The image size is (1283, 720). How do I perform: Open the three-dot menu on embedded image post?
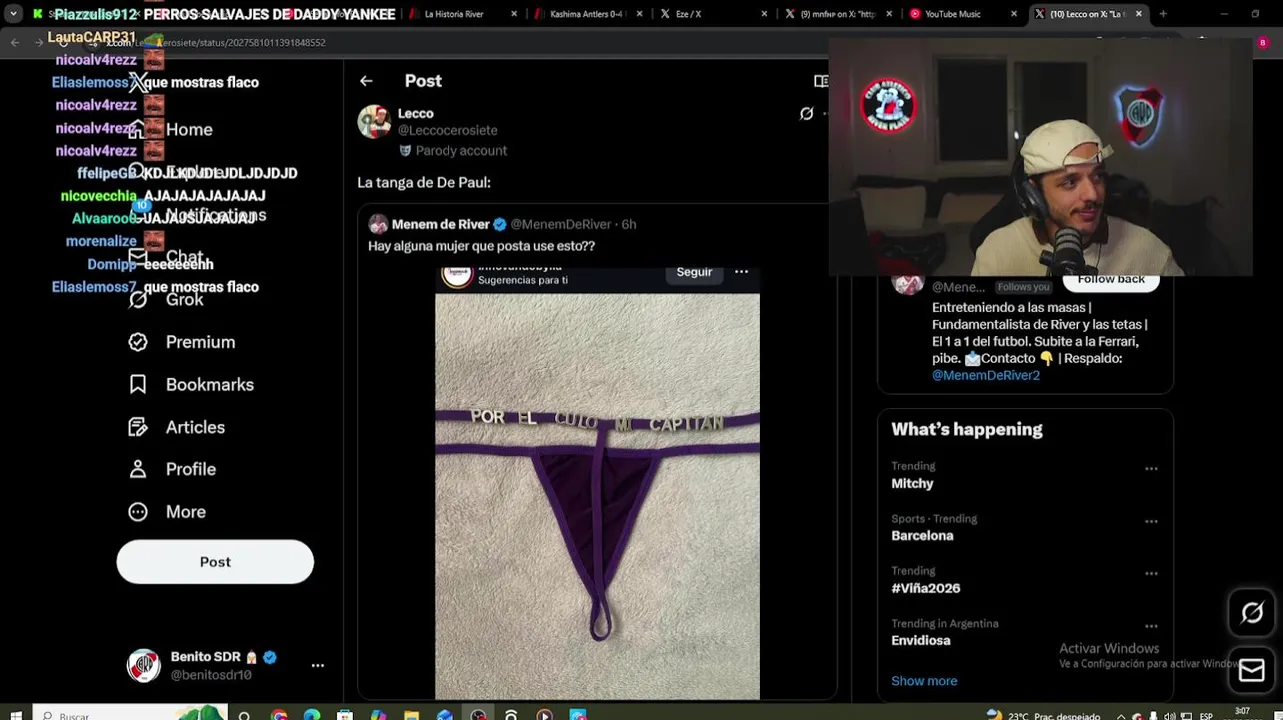coord(741,272)
